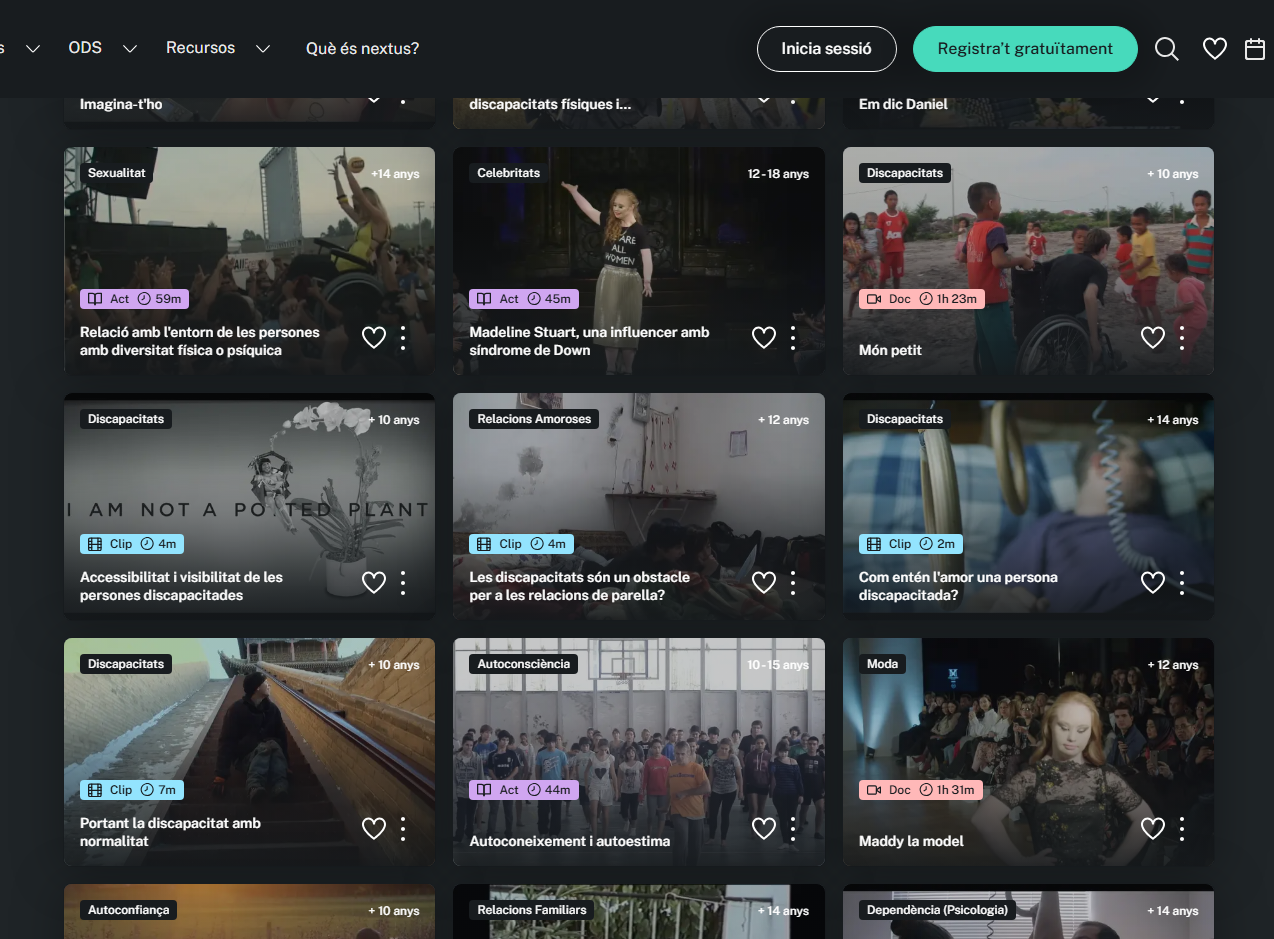Click 'Registra't gratuïtament' button
Screen dimensions: 1274x939
click(1025, 49)
